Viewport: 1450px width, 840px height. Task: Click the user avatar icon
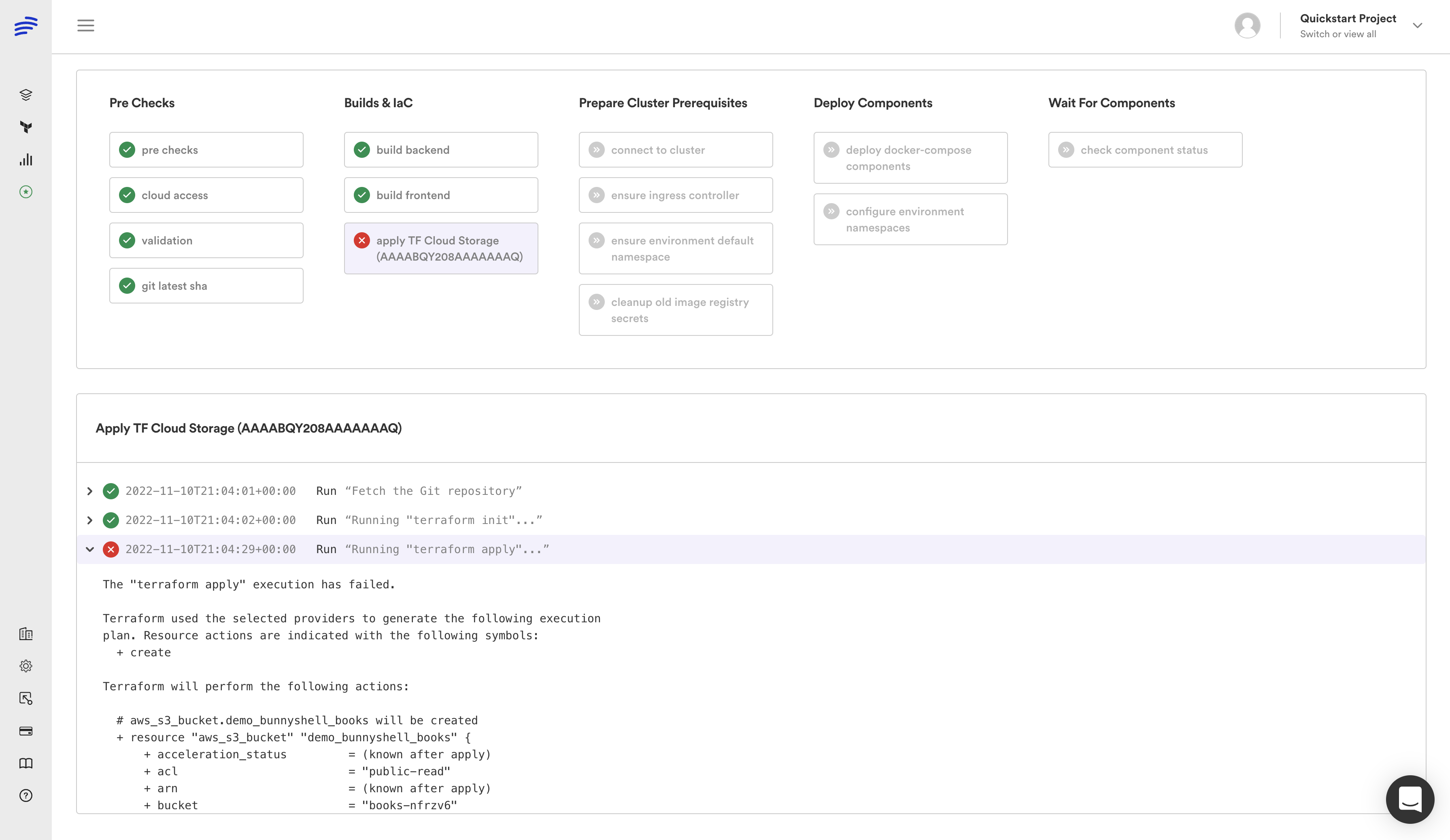pyautogui.click(x=1247, y=26)
